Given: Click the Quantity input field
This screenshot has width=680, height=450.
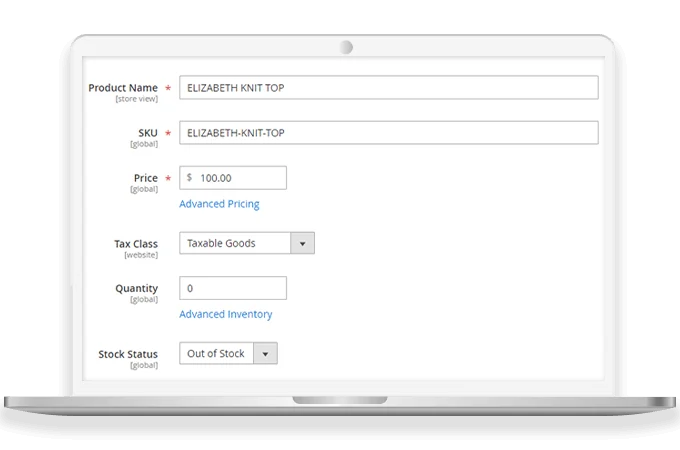Looking at the screenshot, I should point(232,288).
